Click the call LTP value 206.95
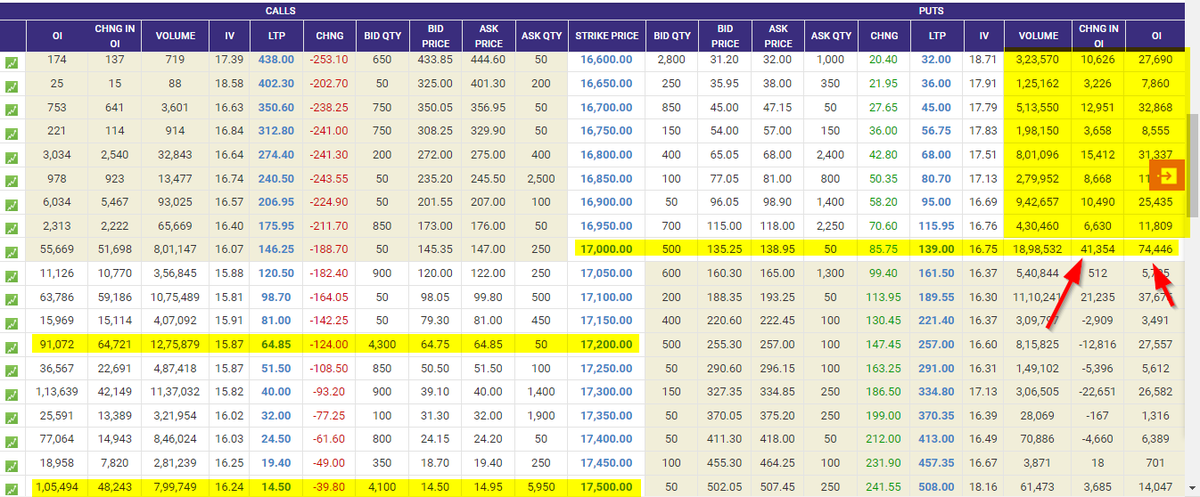Screen dimensions: 1200x497 (x=275, y=202)
